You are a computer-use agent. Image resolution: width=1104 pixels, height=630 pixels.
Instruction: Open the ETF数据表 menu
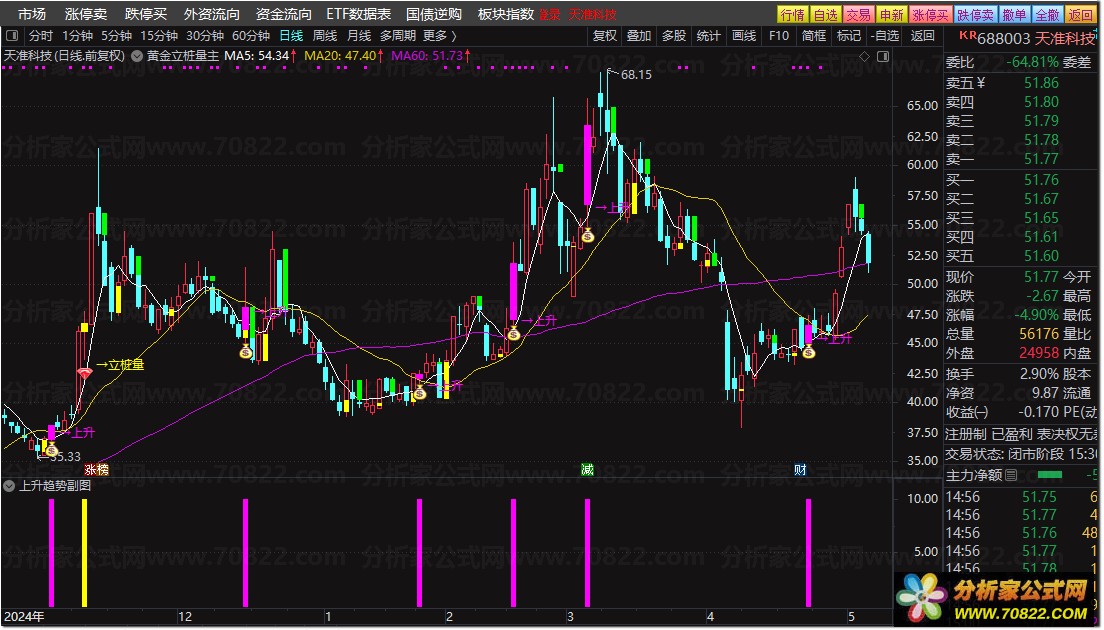coord(358,14)
